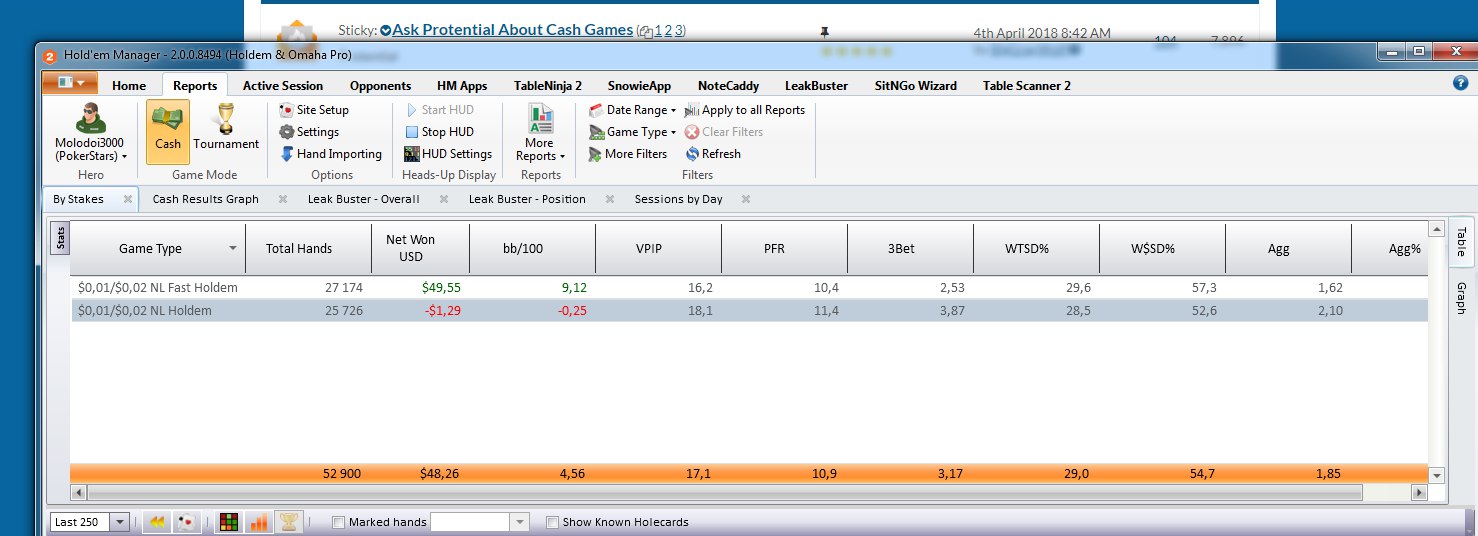The width and height of the screenshot is (1478, 536).
Task: Toggle the Stats side panel button
Action: pyautogui.click(x=61, y=239)
